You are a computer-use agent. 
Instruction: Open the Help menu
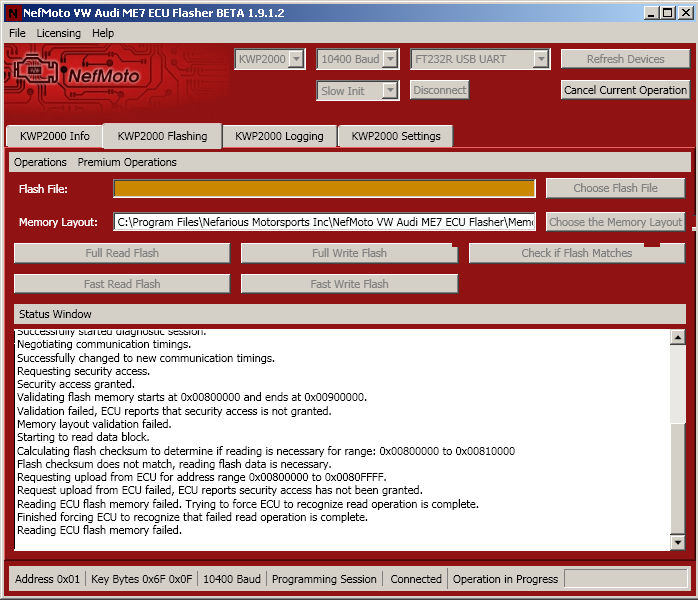[x=103, y=33]
